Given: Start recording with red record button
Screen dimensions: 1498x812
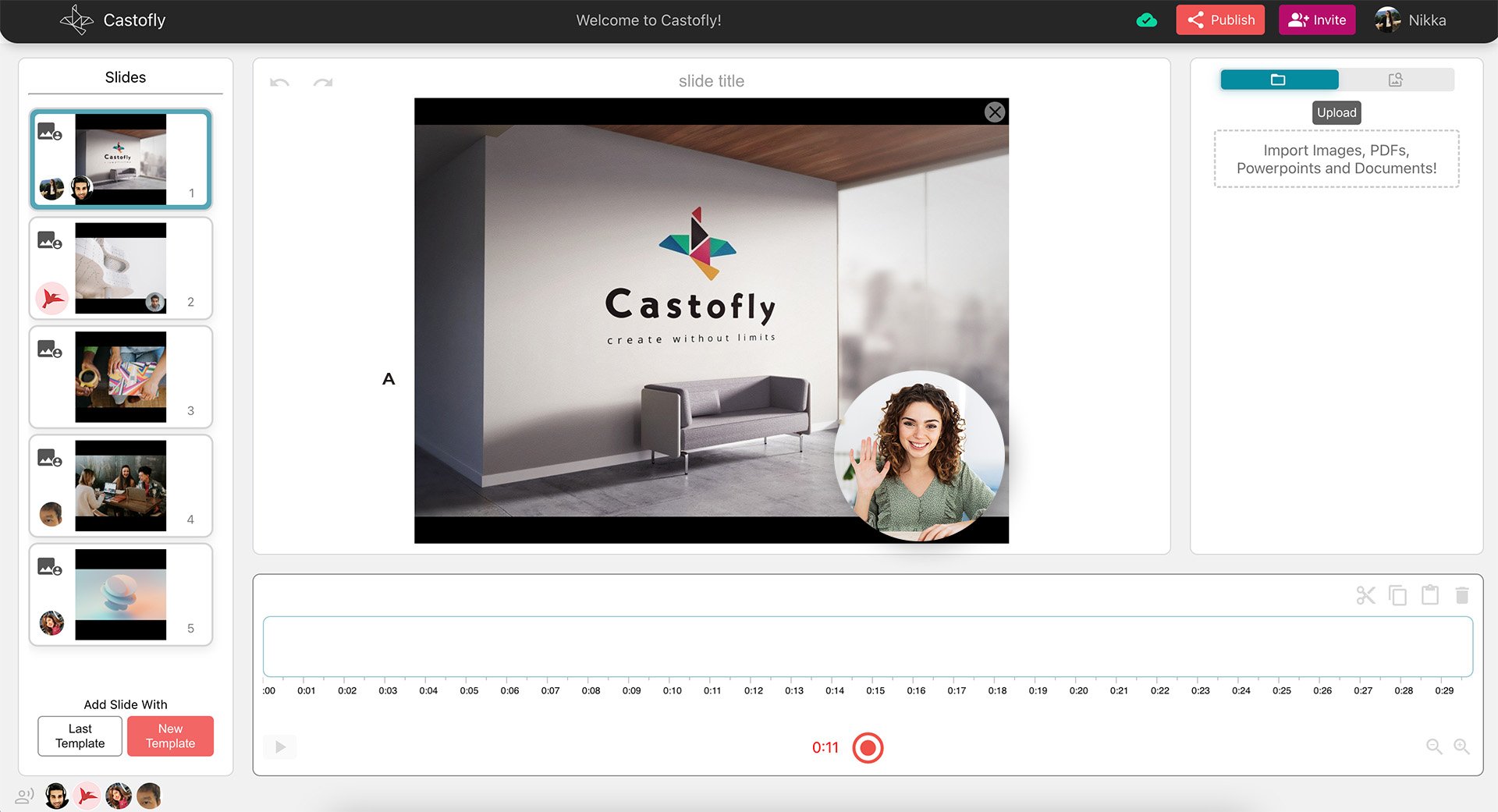Looking at the screenshot, I should [x=868, y=748].
